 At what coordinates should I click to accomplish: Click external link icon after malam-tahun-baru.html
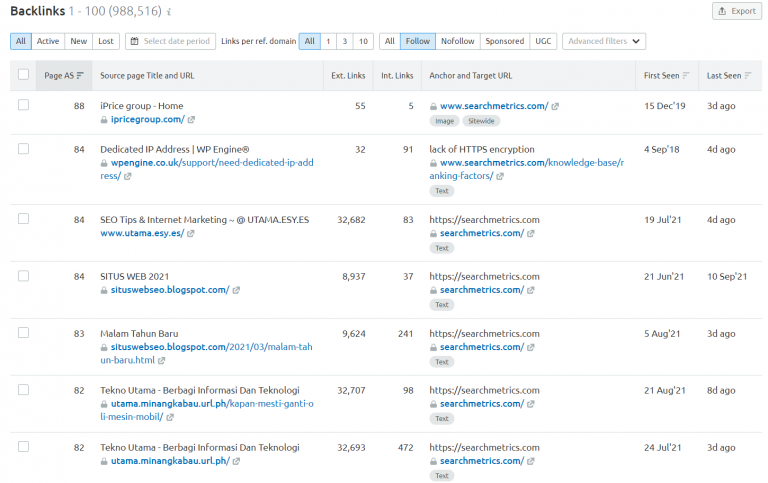(162, 361)
